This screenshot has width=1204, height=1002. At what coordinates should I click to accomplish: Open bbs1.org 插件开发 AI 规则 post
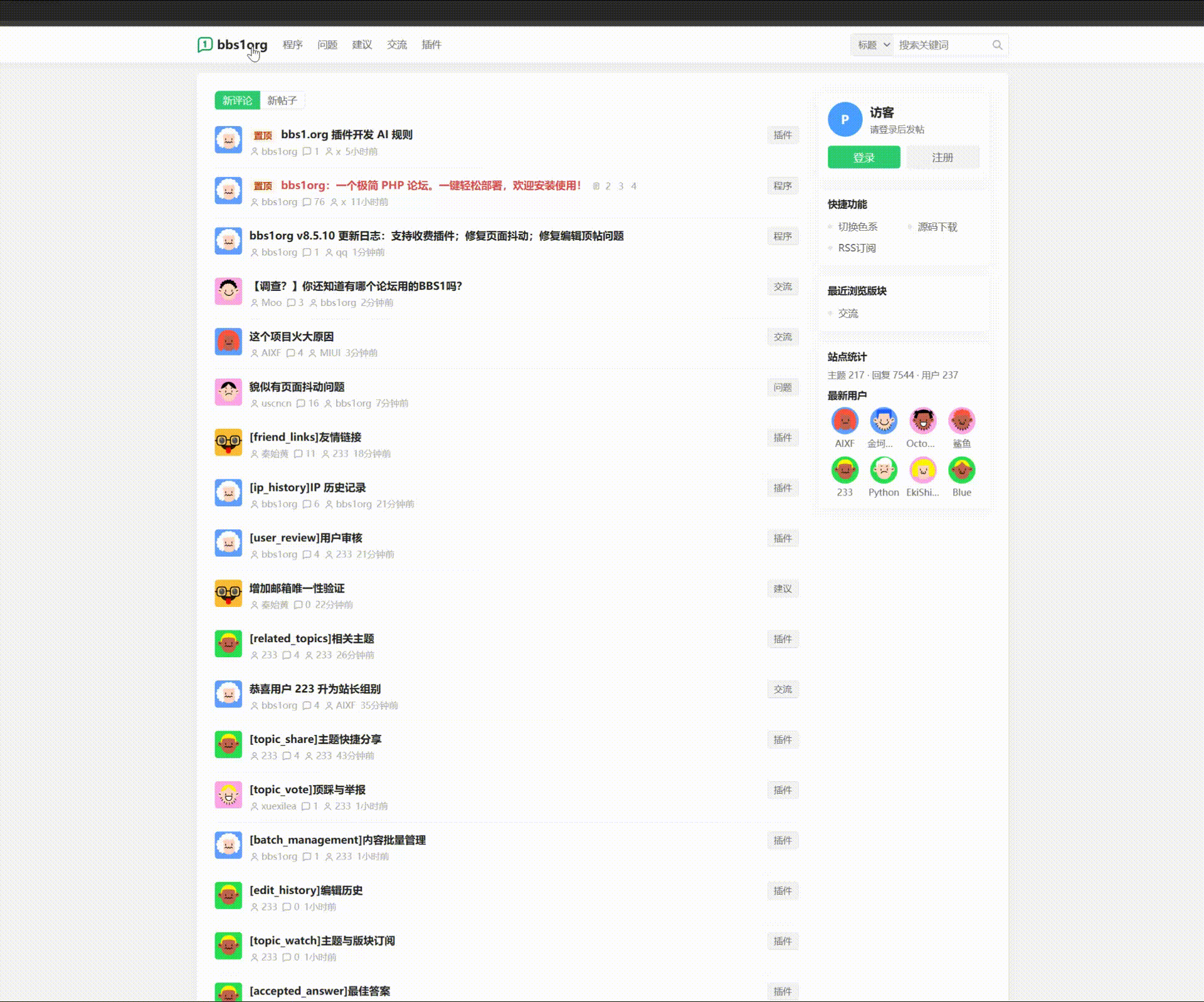coord(347,135)
